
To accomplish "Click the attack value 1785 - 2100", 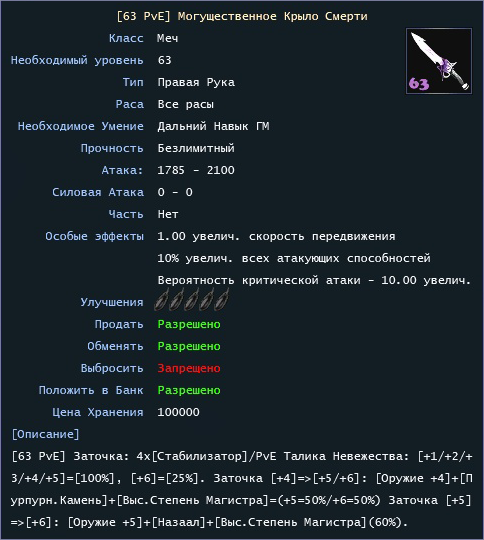I will (x=196, y=170).
